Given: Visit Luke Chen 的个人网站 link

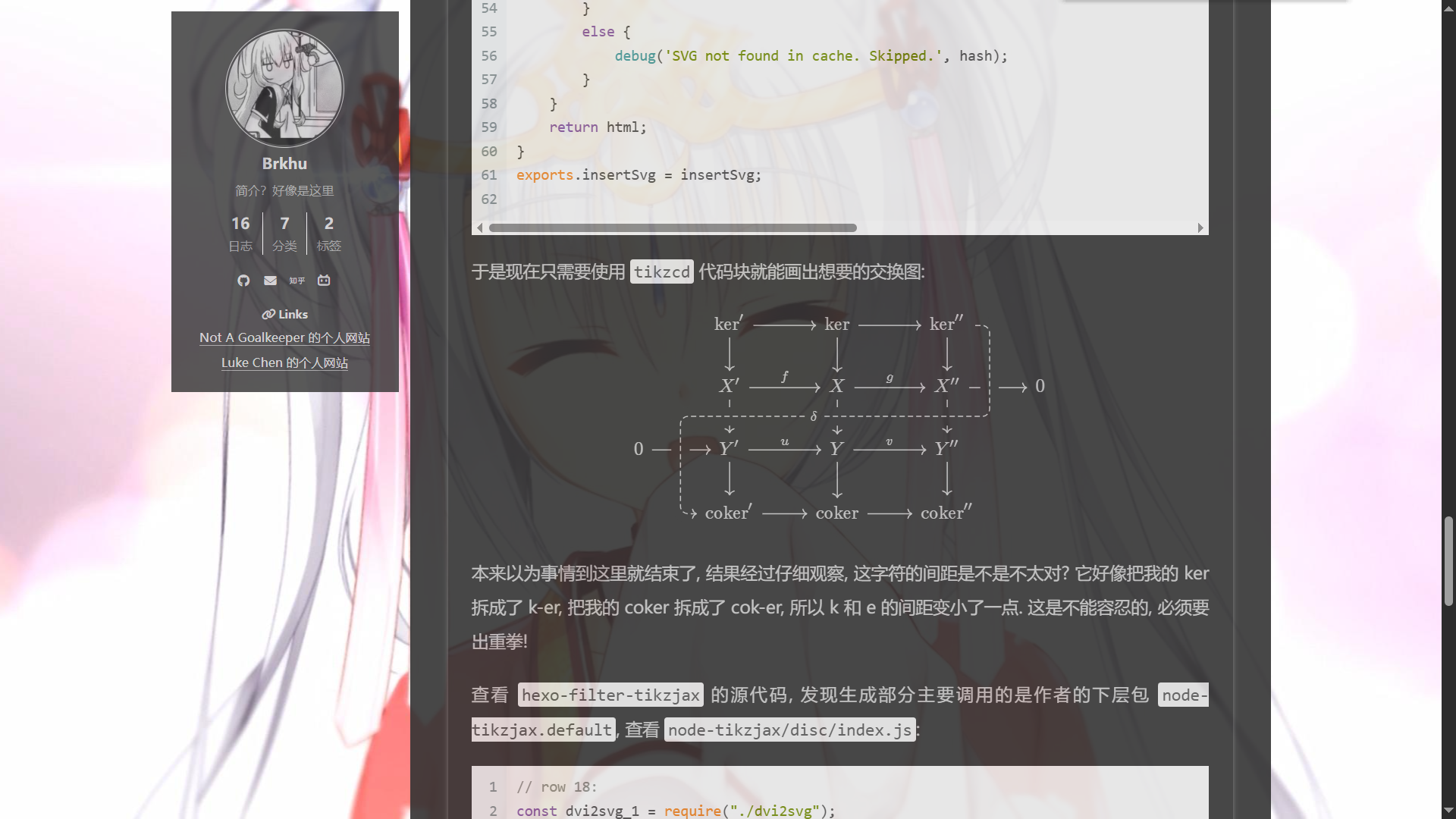Looking at the screenshot, I should point(284,363).
